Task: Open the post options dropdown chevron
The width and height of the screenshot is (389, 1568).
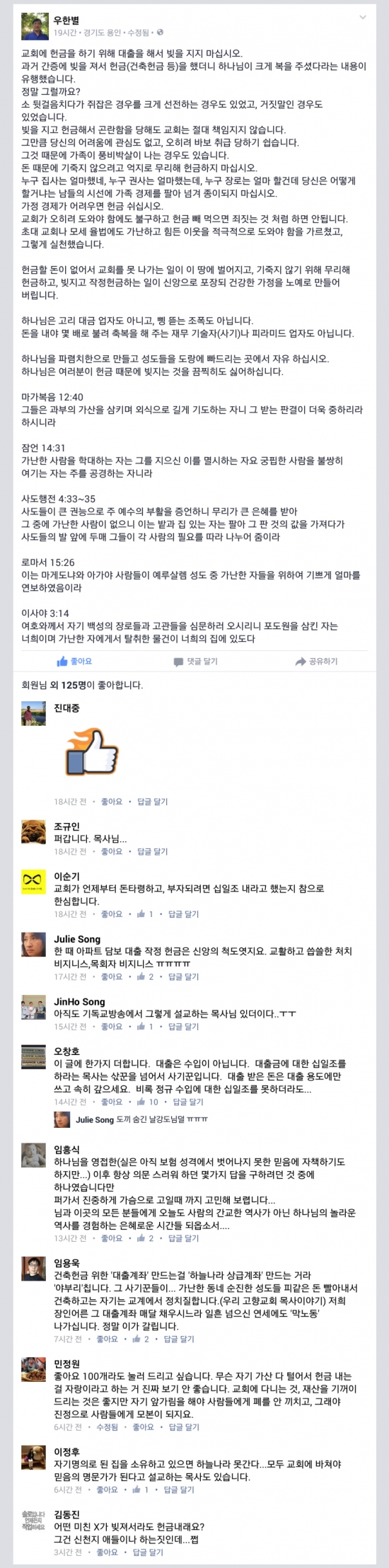Action: pos(363,17)
